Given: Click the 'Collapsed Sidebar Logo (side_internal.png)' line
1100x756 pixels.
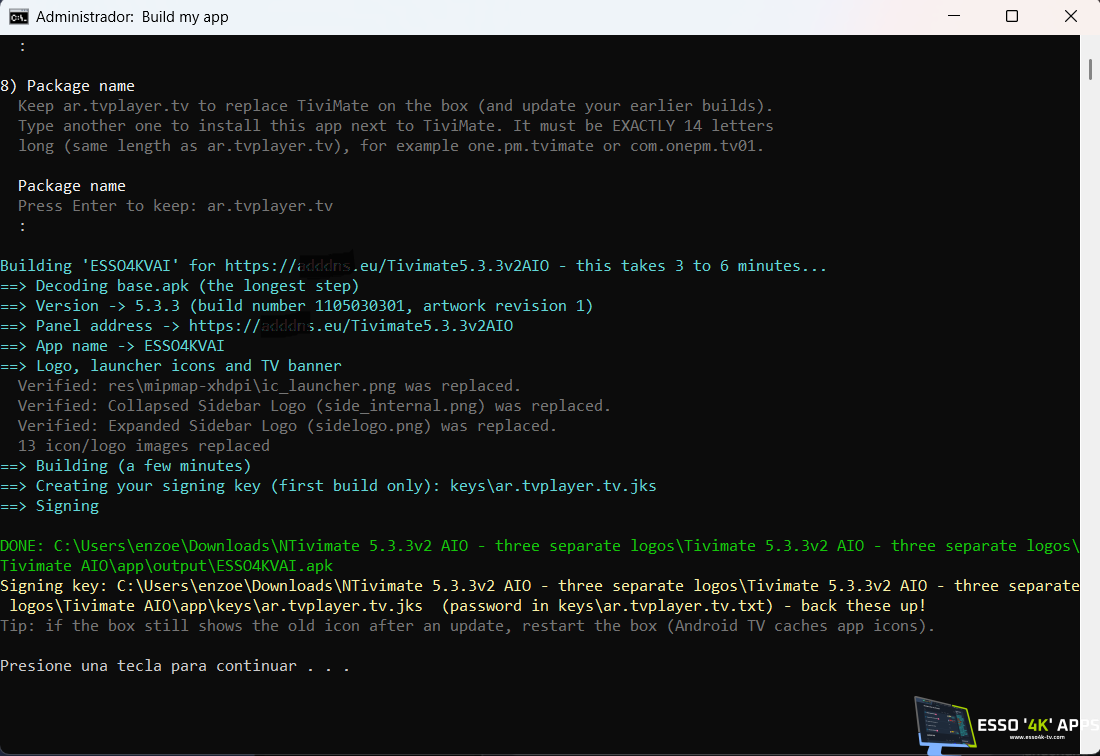Looking at the screenshot, I should pyautogui.click(x=314, y=406).
